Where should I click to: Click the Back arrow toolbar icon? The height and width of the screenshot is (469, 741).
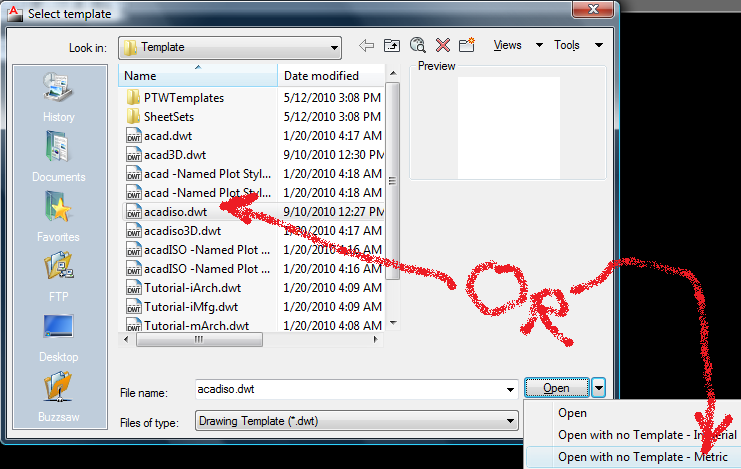tap(366, 46)
